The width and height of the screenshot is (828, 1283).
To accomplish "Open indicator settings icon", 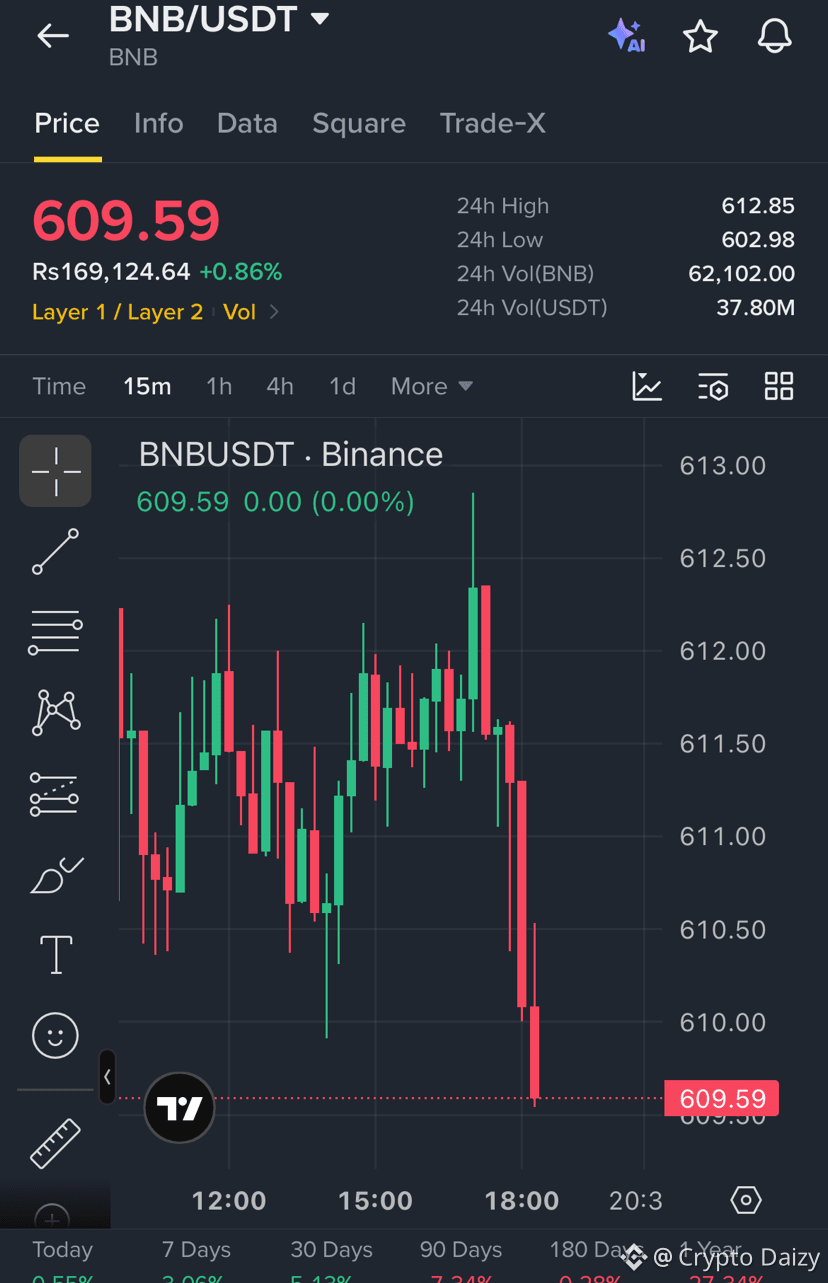I will coord(713,386).
